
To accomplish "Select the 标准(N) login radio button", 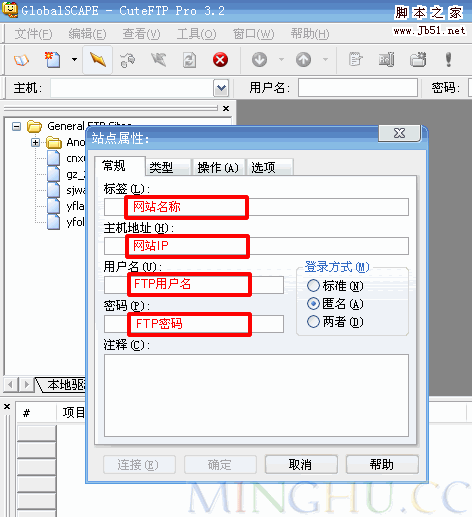I will (313, 286).
